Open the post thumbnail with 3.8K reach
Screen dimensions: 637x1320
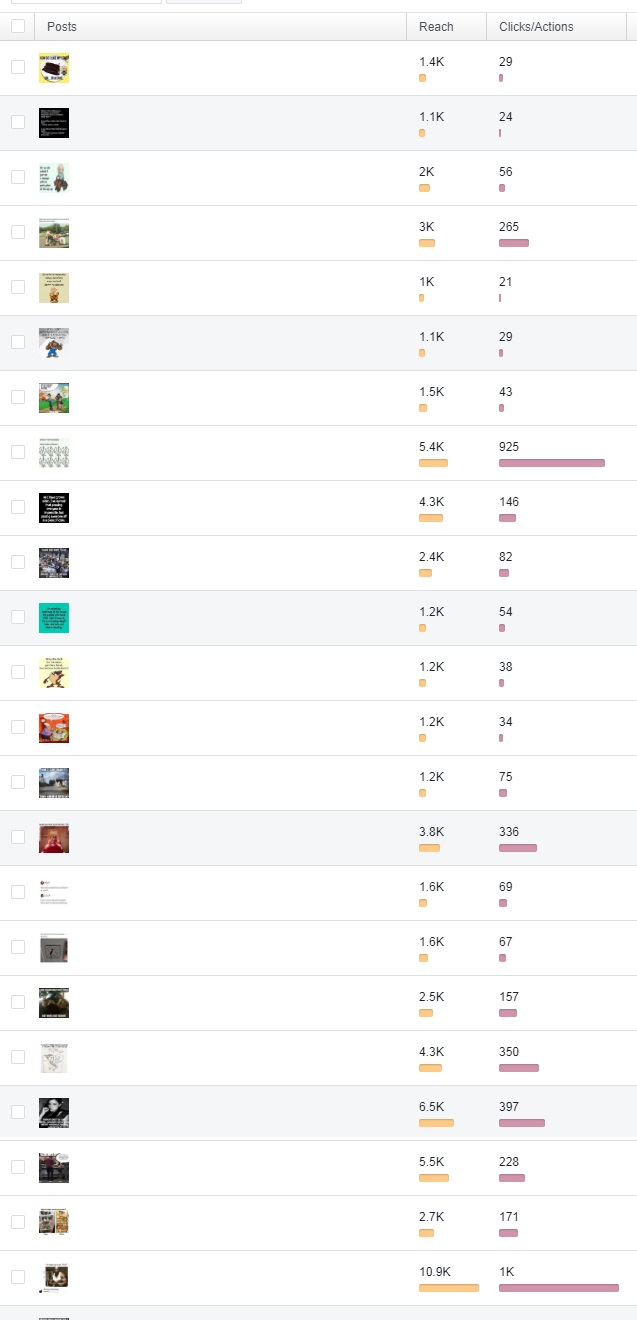[54, 838]
